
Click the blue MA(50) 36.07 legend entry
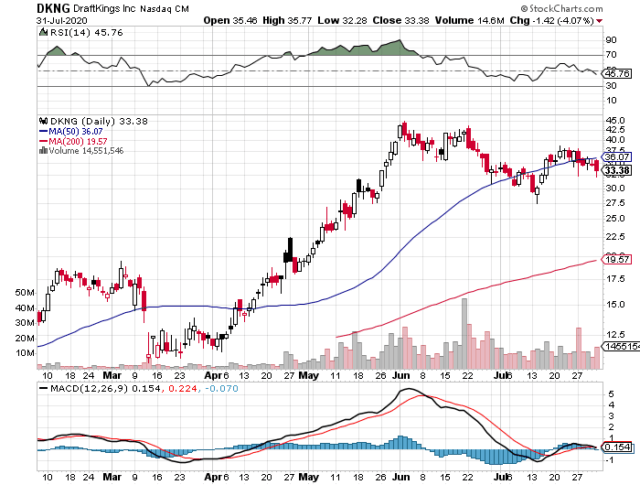(71, 131)
